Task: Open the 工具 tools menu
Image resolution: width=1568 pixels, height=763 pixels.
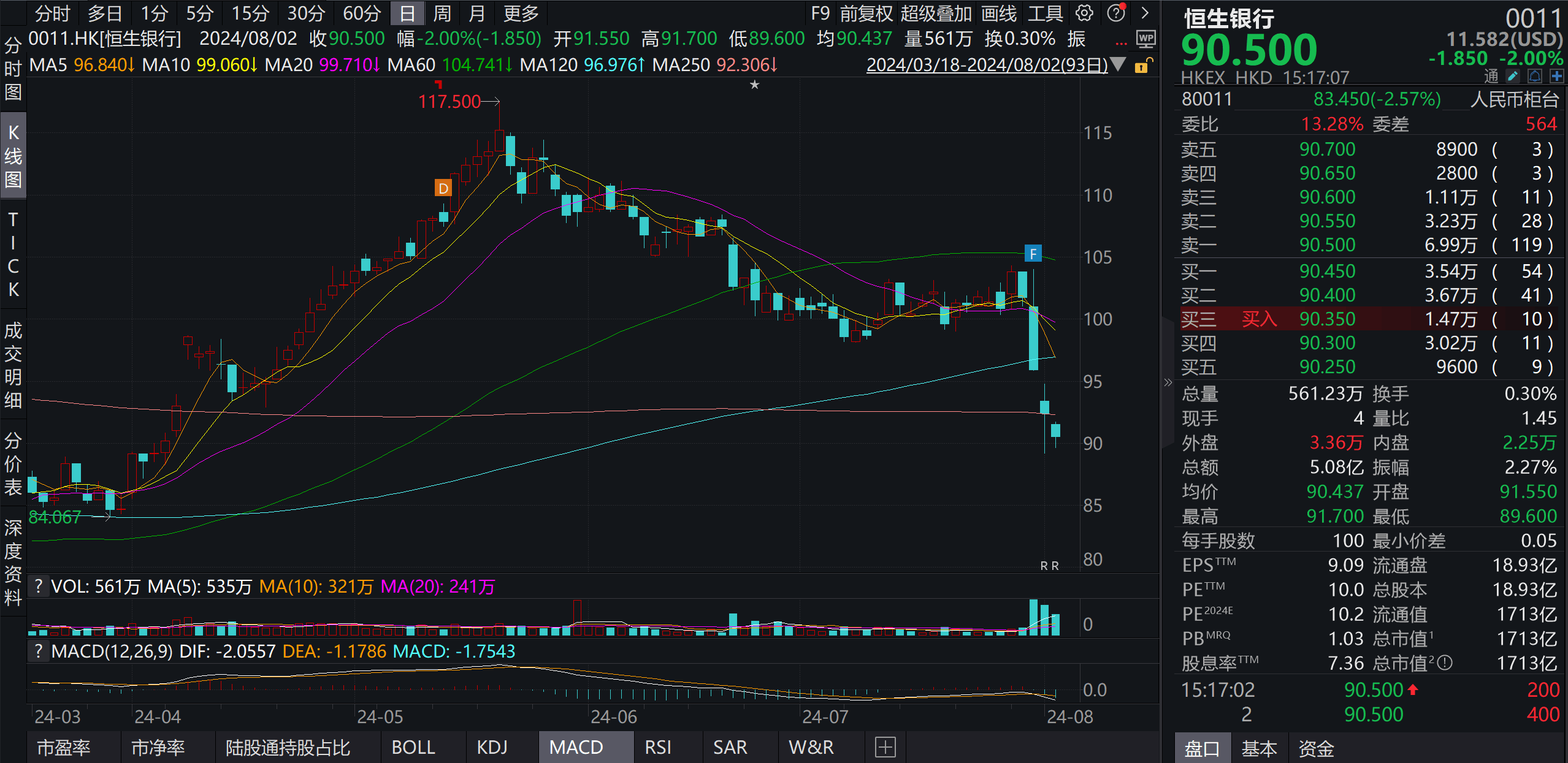Action: [1046, 13]
